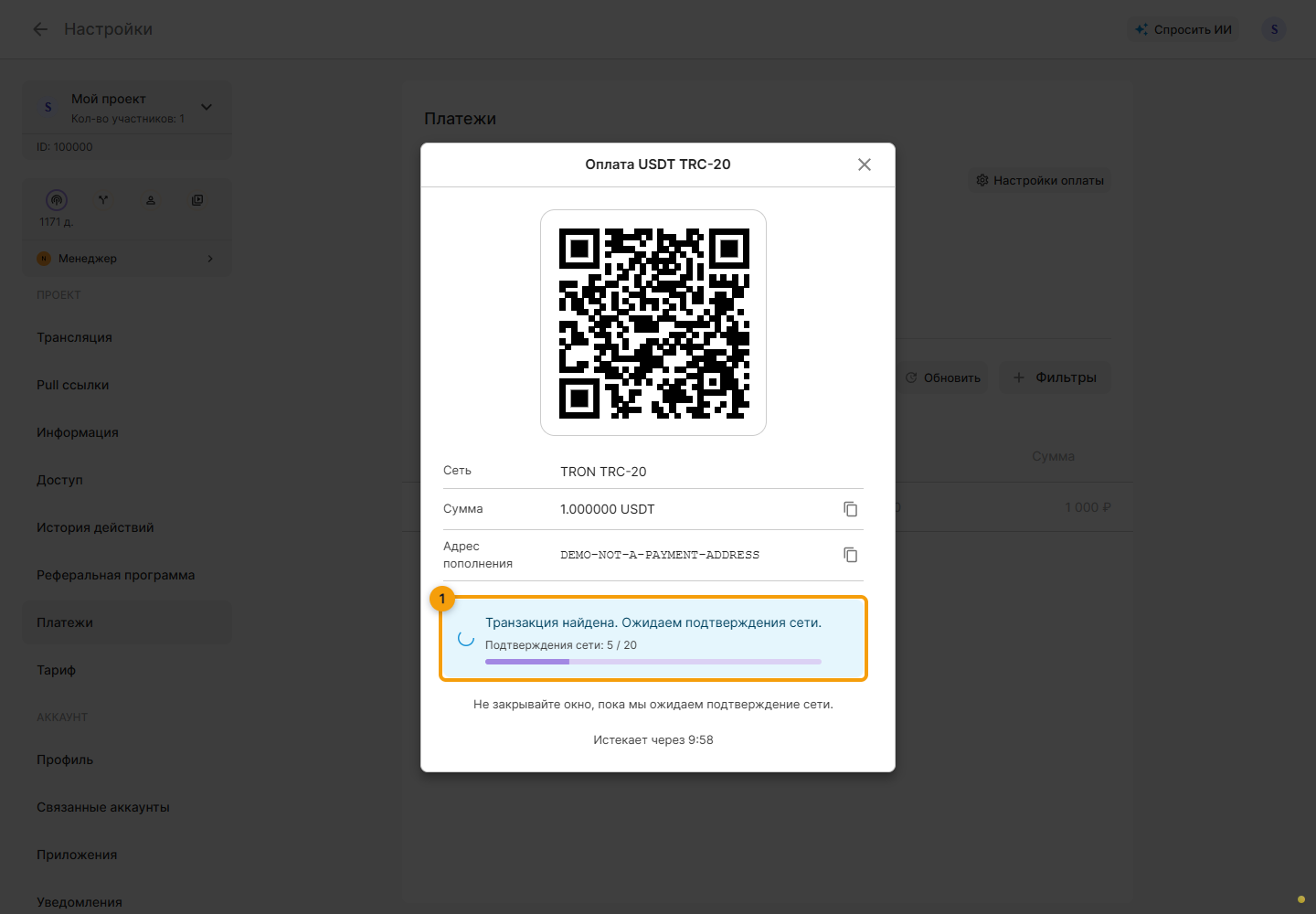Open Связанные аккаунты
Viewport: 1316px width, 914px height.
[127, 807]
